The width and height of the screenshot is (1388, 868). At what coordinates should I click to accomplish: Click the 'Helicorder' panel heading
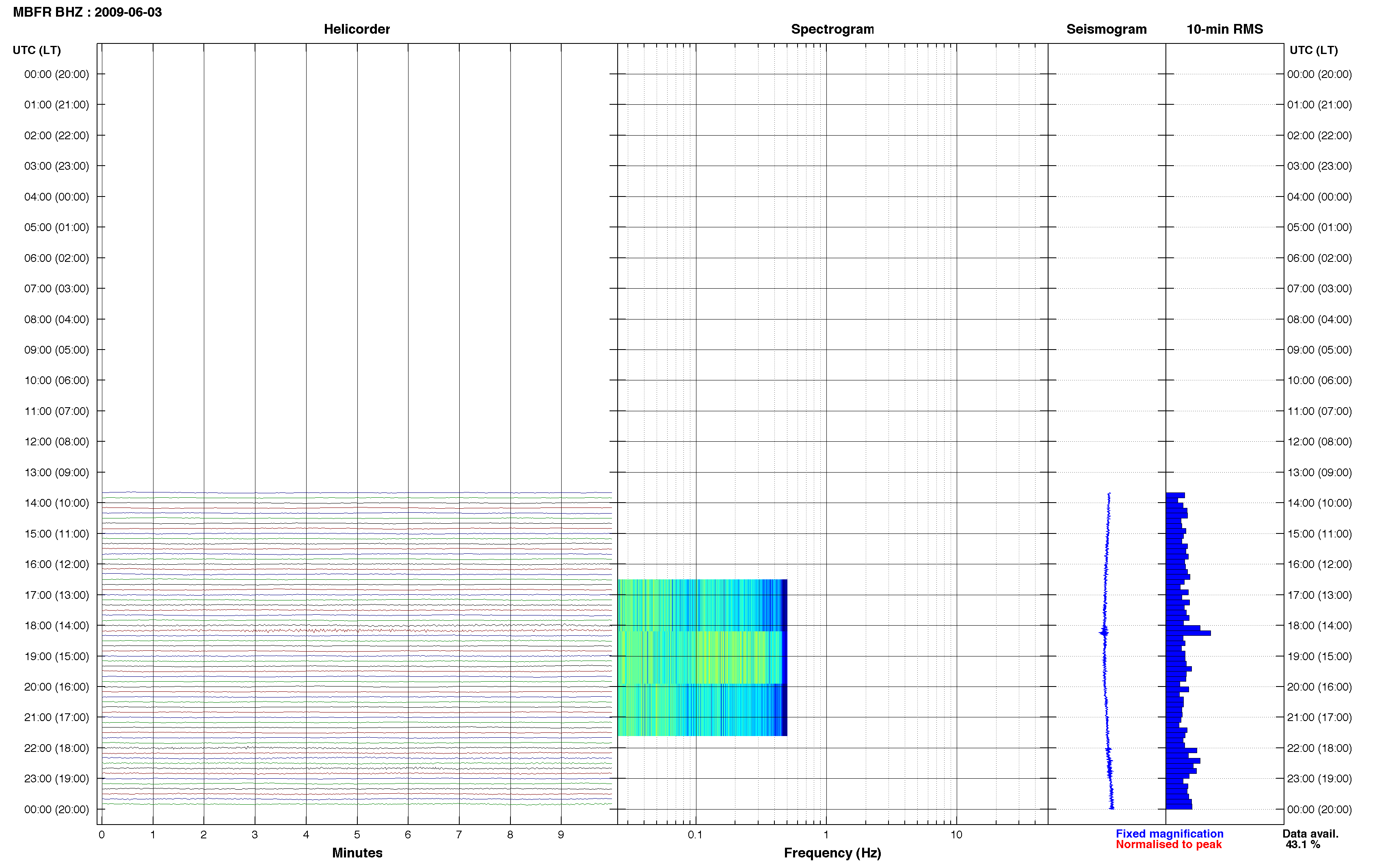(357, 29)
